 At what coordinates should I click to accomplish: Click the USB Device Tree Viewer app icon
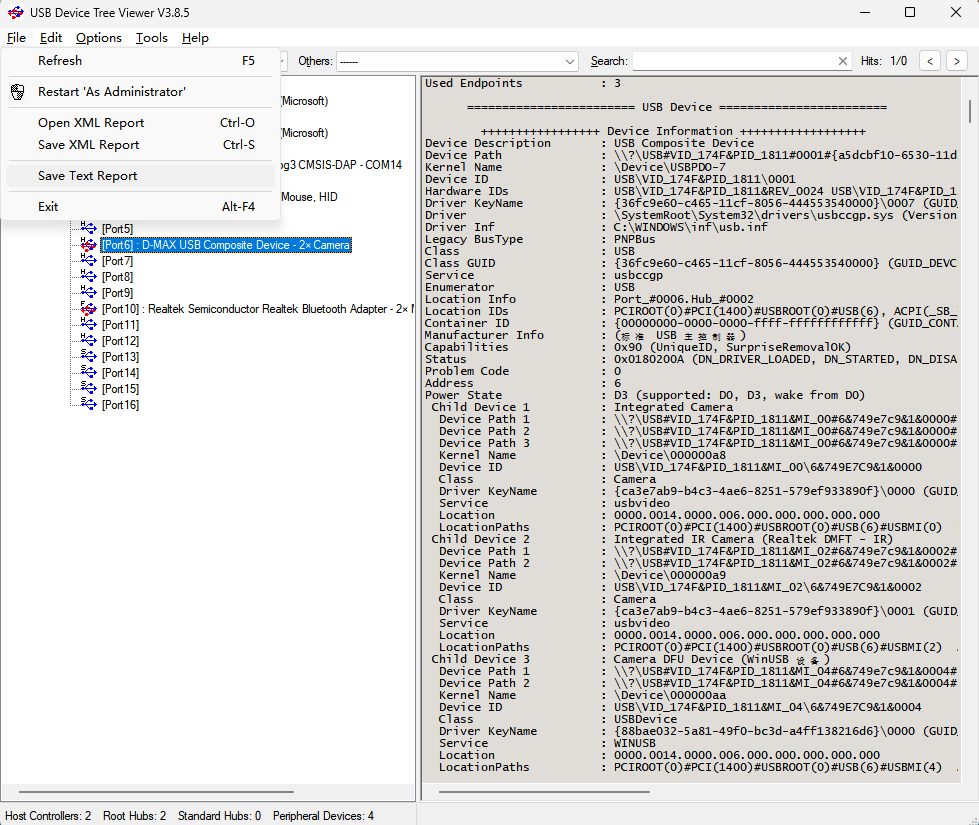pos(16,13)
